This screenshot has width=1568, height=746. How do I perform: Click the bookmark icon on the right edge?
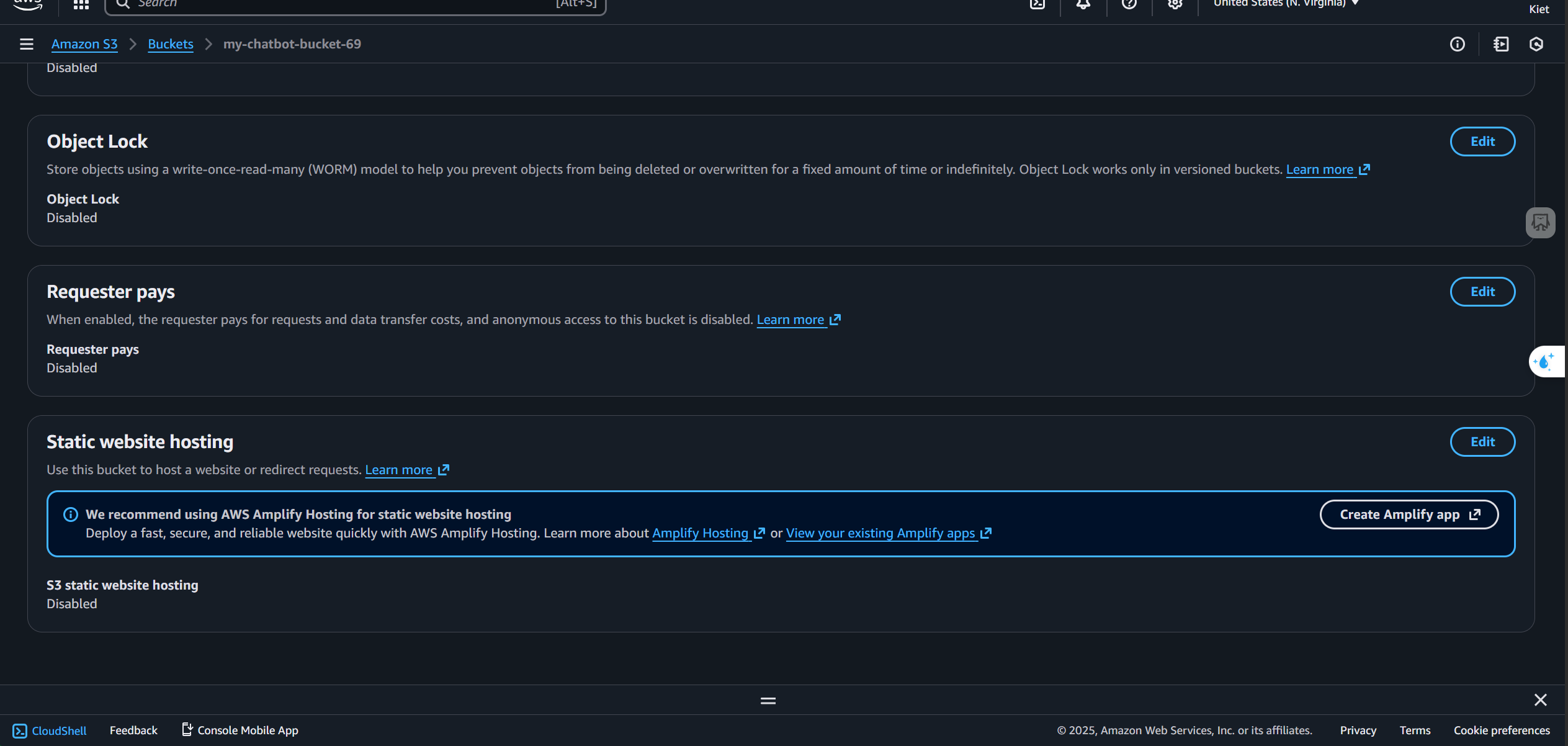[1540, 222]
